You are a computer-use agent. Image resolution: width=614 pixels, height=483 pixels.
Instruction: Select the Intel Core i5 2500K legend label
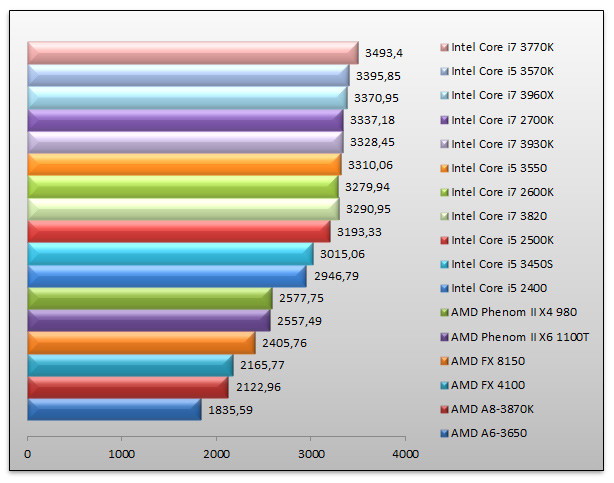click(502, 240)
